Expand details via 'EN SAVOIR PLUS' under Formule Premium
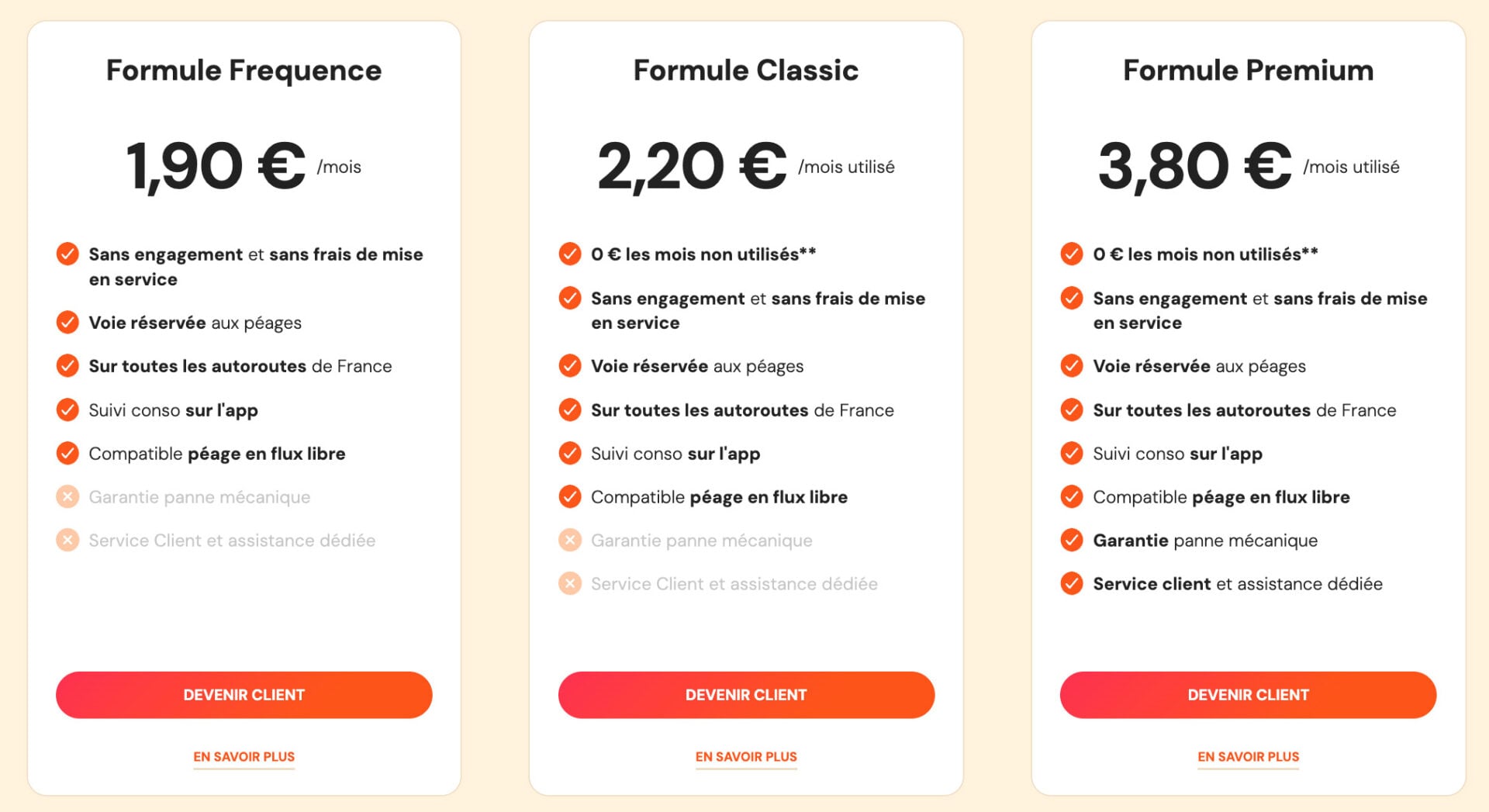 pos(1248,756)
